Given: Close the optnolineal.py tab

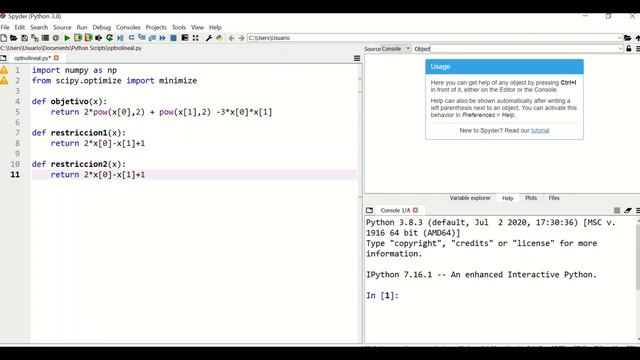Looking at the screenshot, I should (56, 58).
